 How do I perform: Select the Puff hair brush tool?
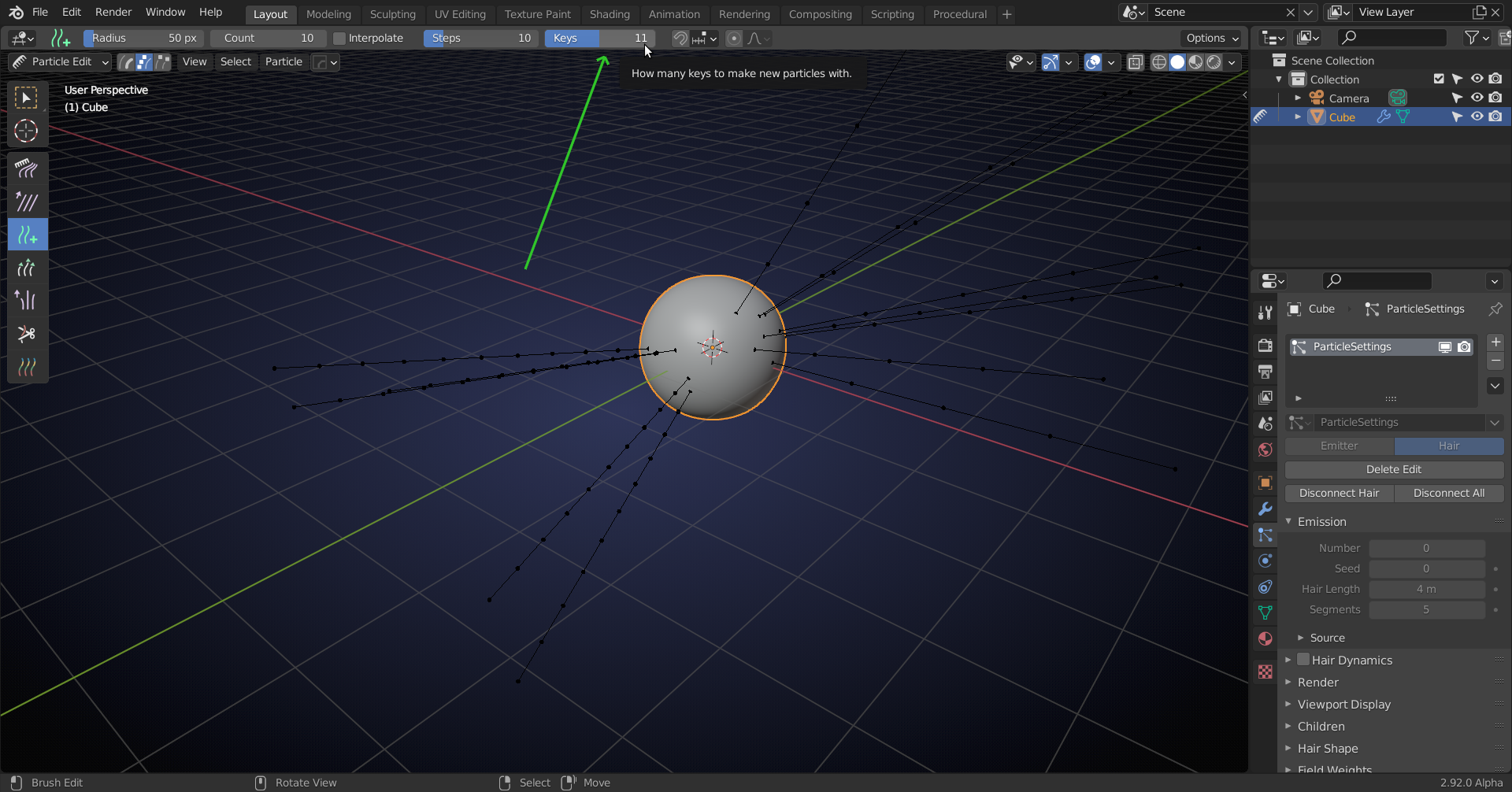tap(27, 301)
